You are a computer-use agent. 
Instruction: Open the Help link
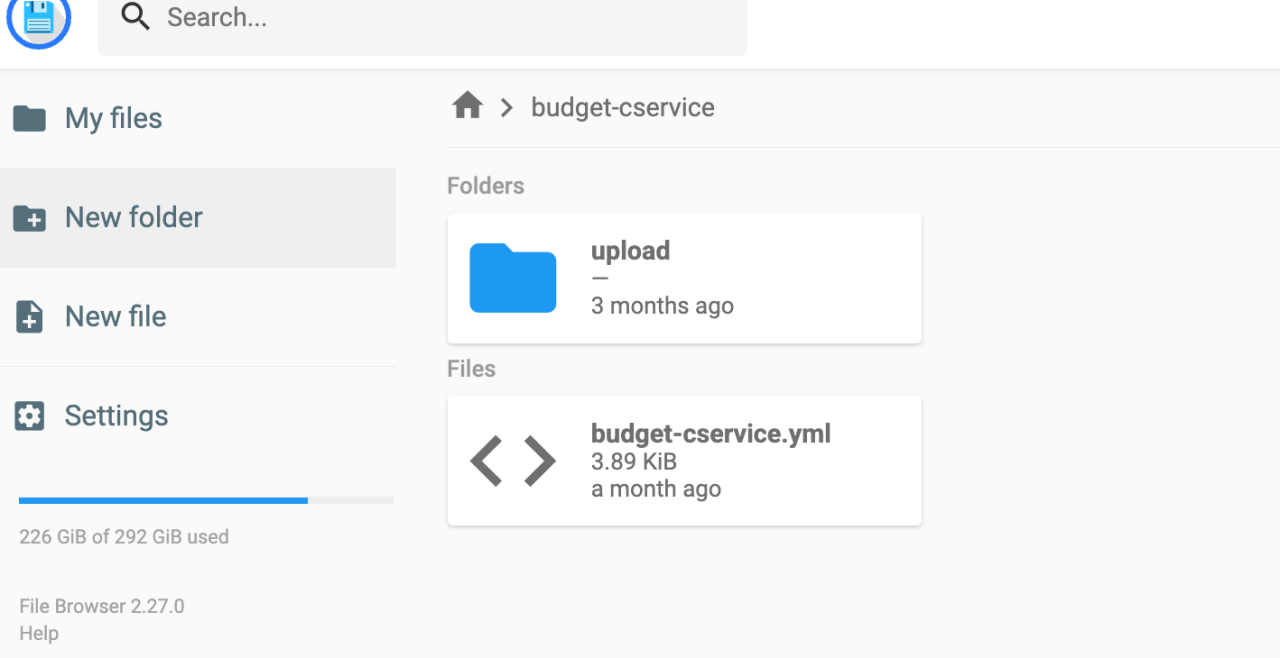pos(39,633)
